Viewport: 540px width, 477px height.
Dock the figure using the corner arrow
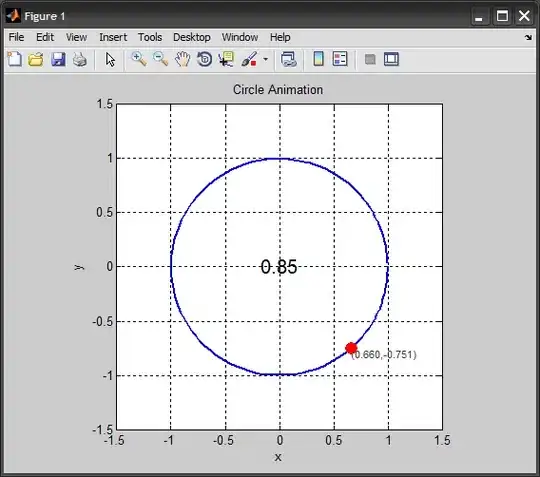click(x=529, y=37)
